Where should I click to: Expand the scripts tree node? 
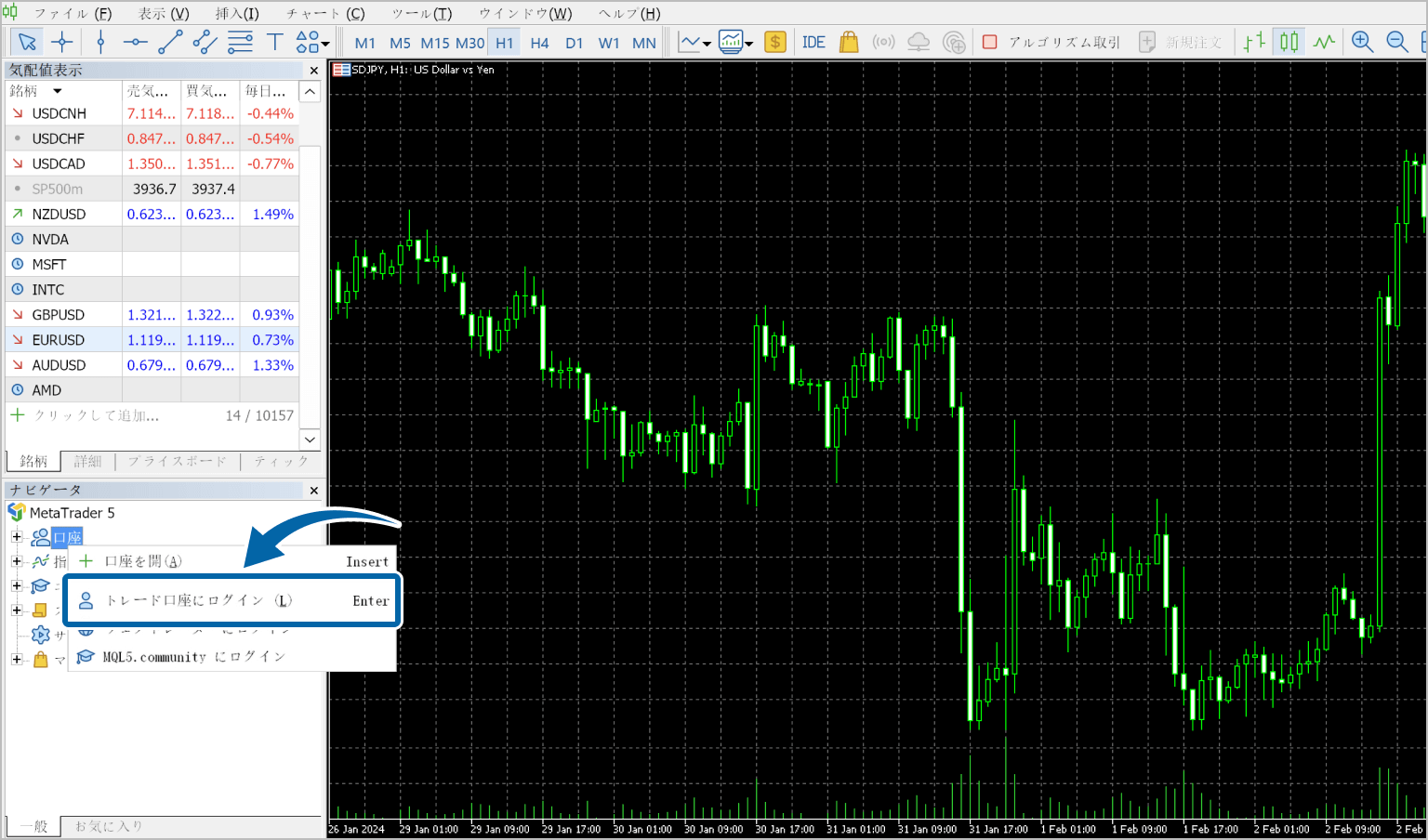pos(16,610)
